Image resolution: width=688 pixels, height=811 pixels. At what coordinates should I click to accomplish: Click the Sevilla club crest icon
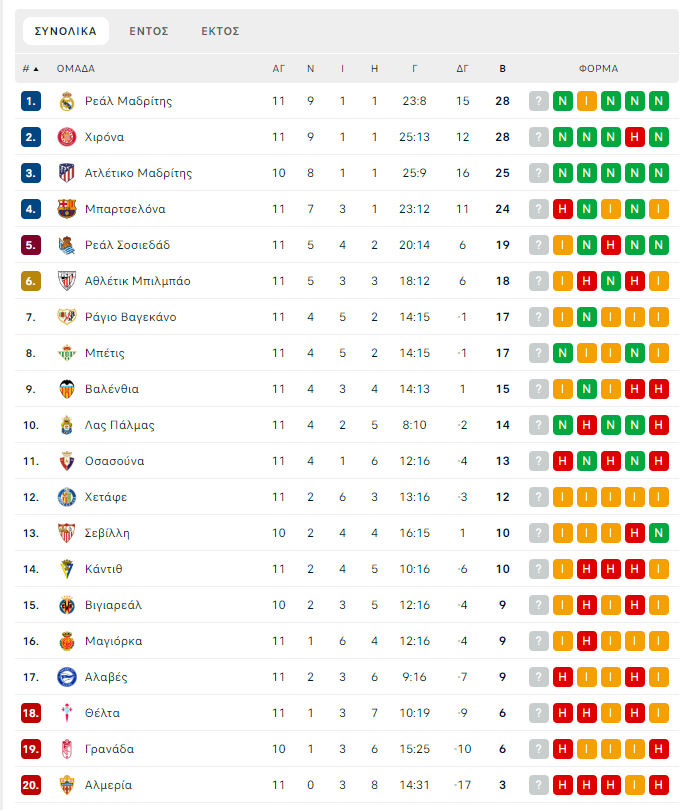(67, 533)
